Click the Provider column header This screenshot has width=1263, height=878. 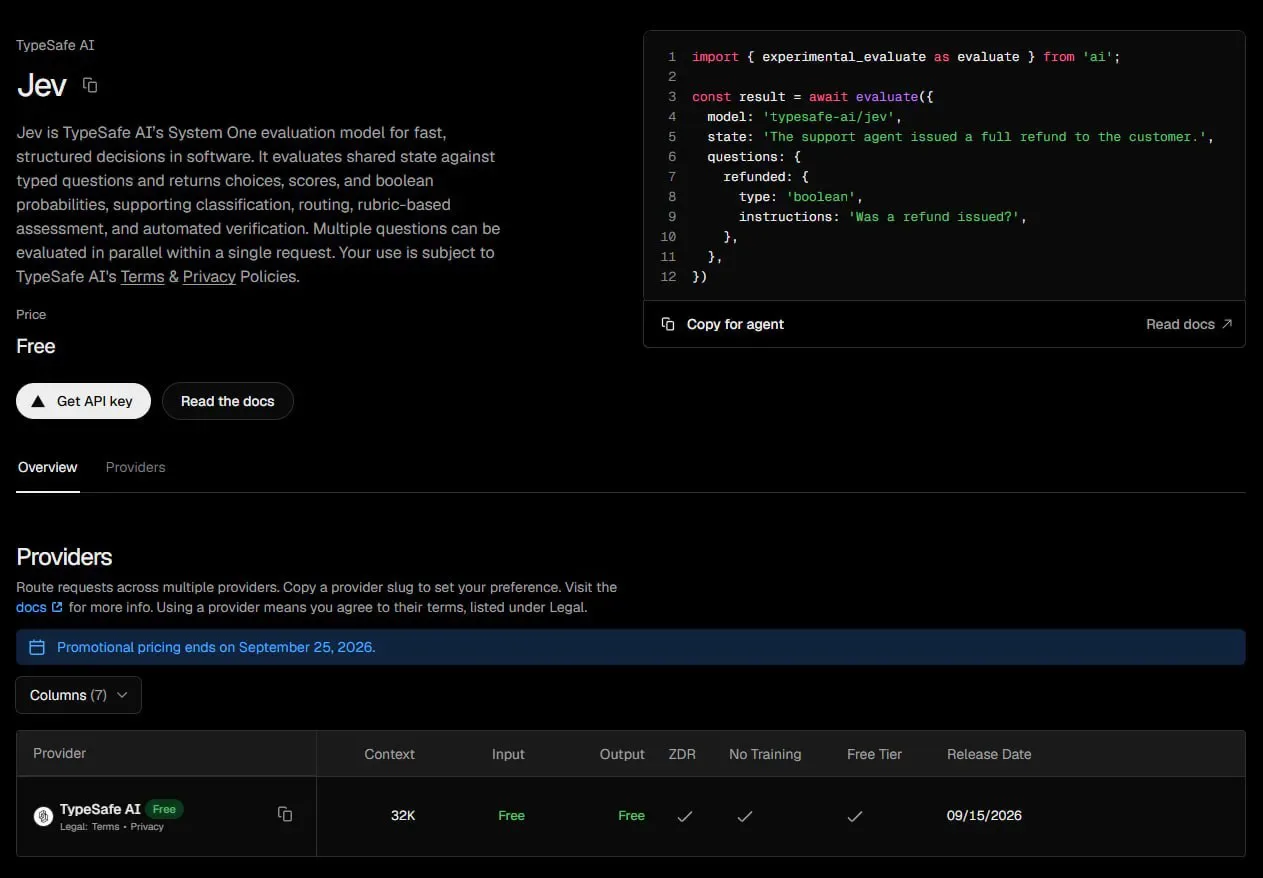tap(60, 754)
